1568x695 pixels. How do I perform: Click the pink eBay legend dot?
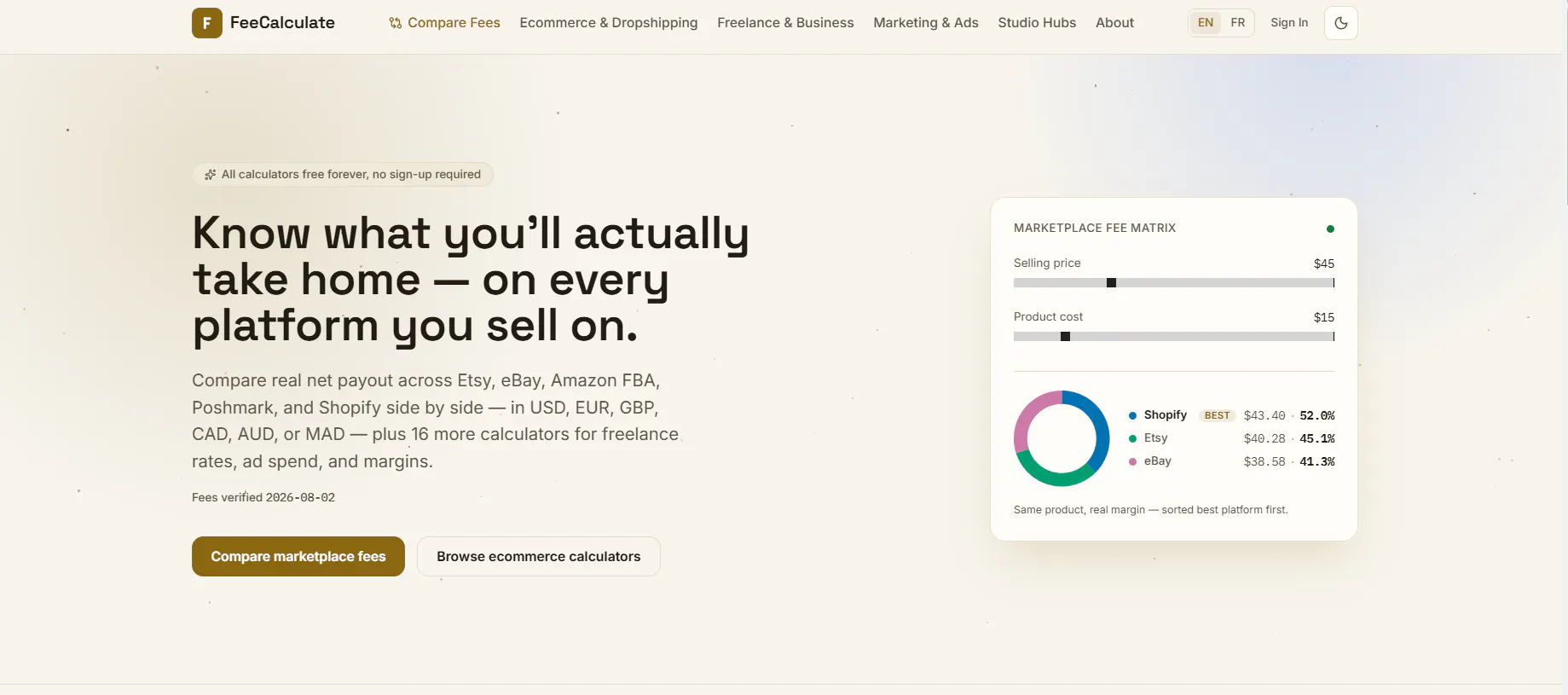click(x=1132, y=461)
